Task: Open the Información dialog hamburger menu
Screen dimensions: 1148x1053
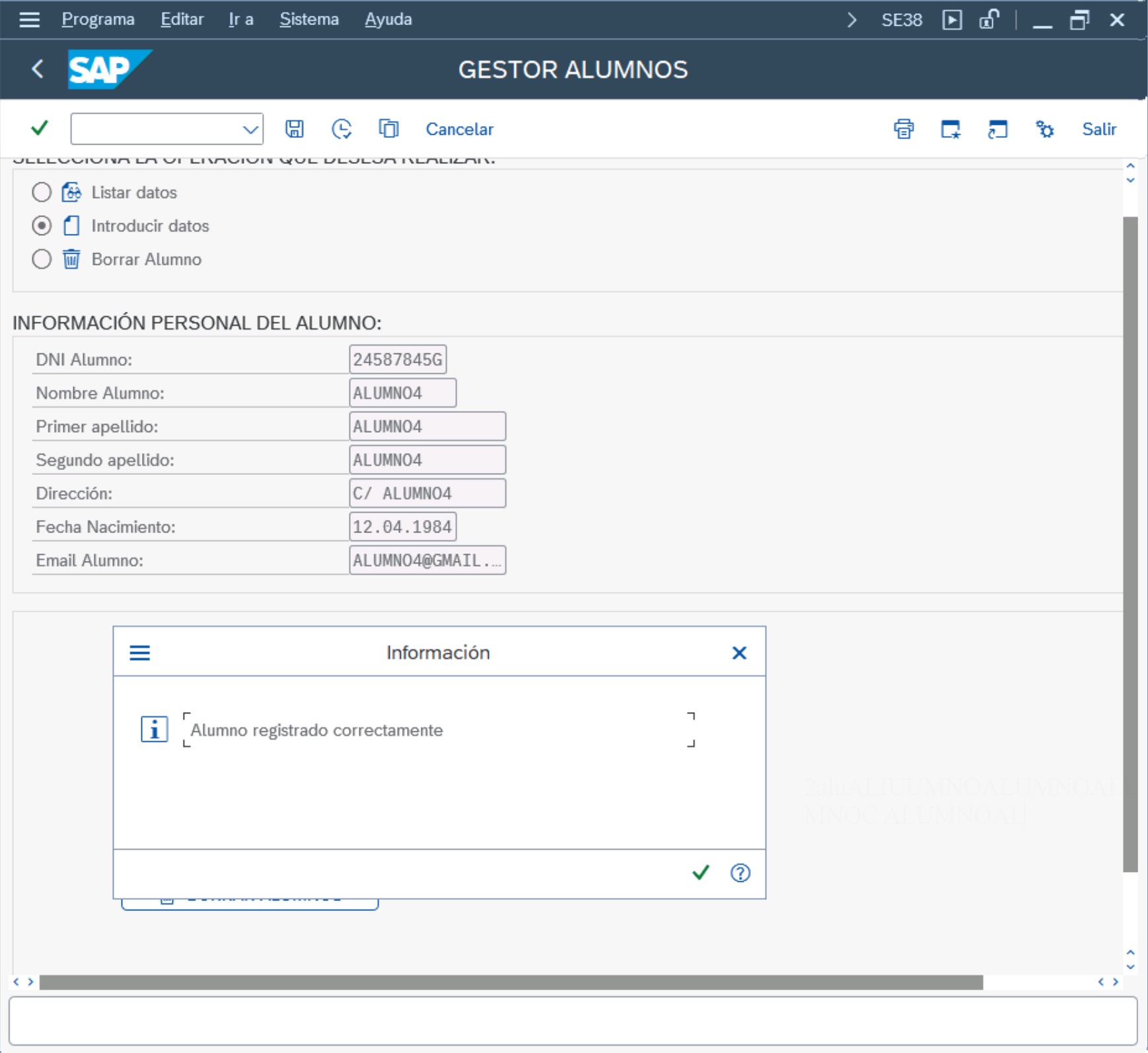Action: click(x=140, y=653)
